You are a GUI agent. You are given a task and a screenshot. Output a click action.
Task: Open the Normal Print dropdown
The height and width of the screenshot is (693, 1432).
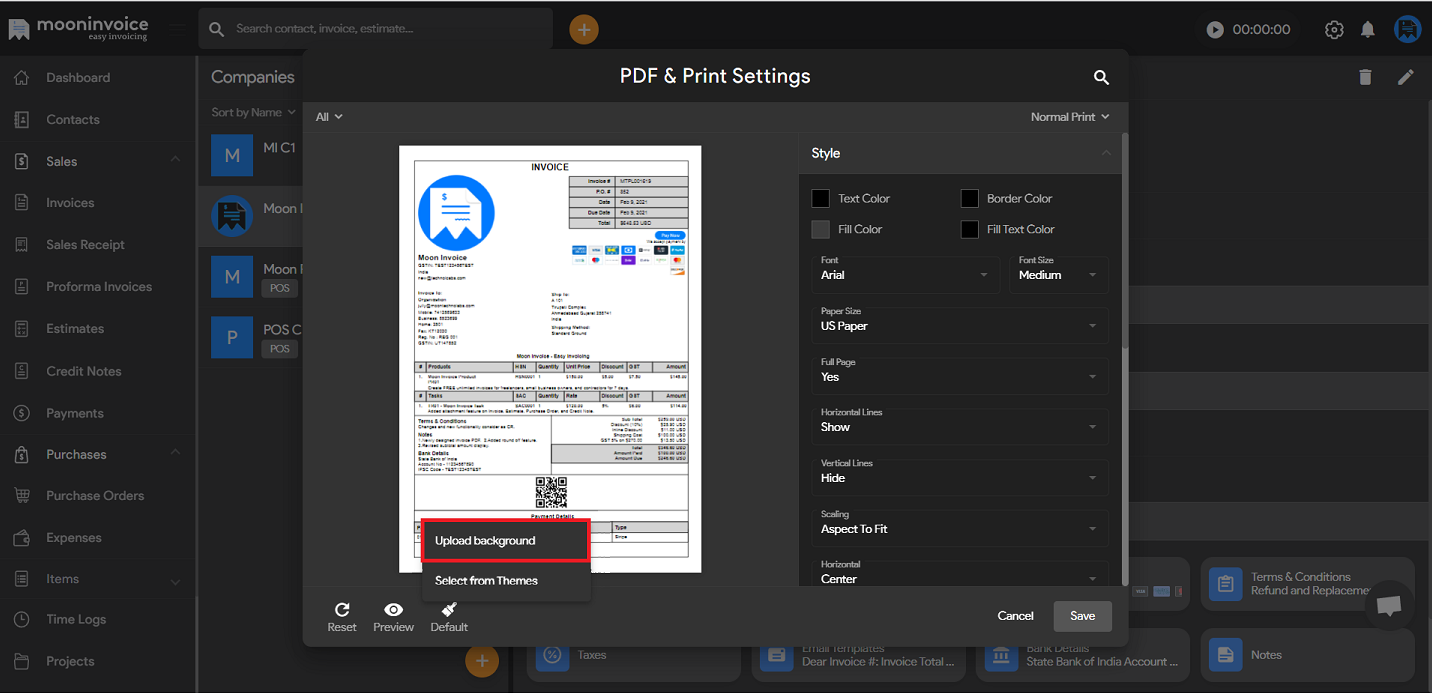click(x=1071, y=117)
